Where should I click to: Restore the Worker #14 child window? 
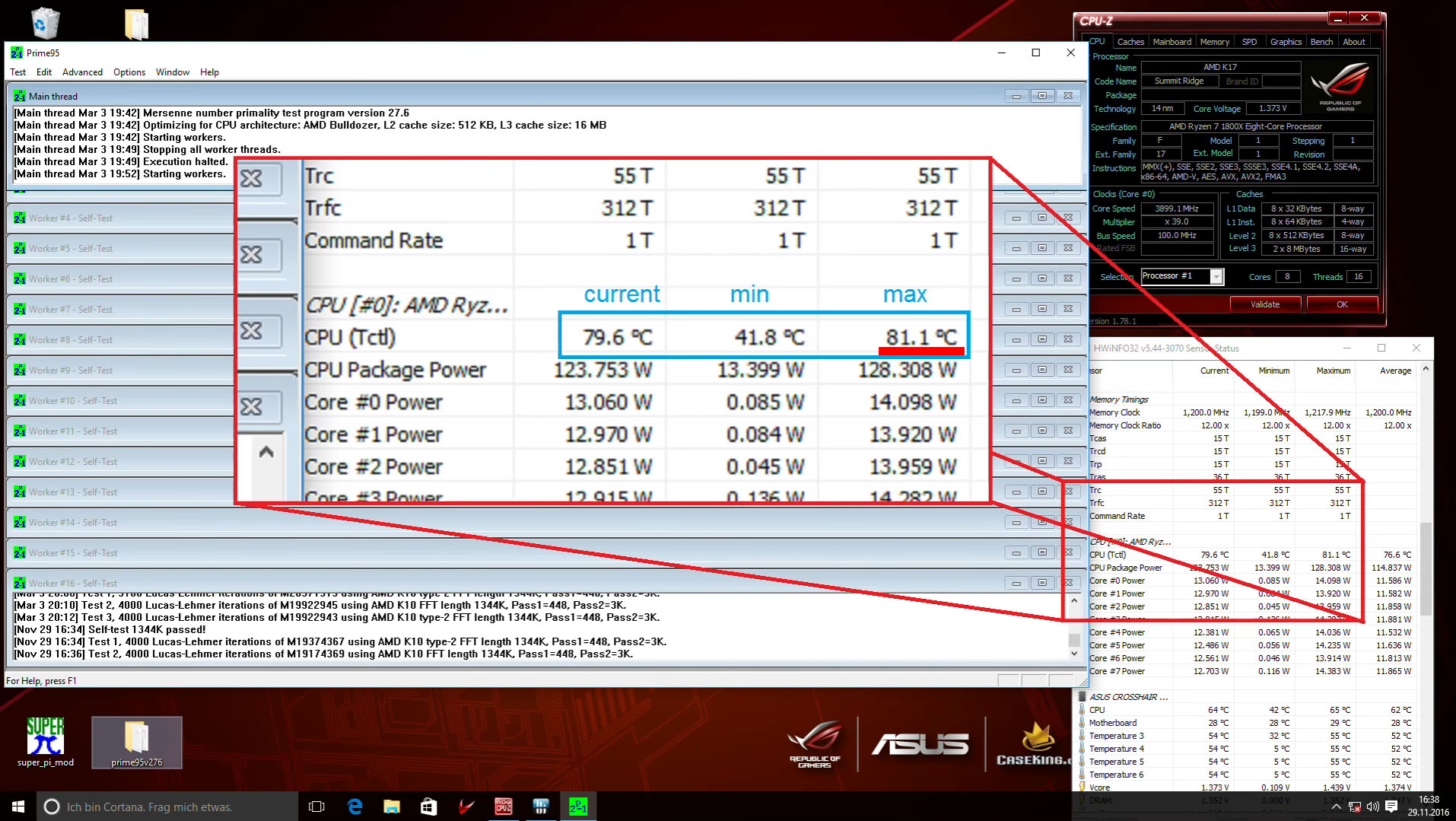1042,522
